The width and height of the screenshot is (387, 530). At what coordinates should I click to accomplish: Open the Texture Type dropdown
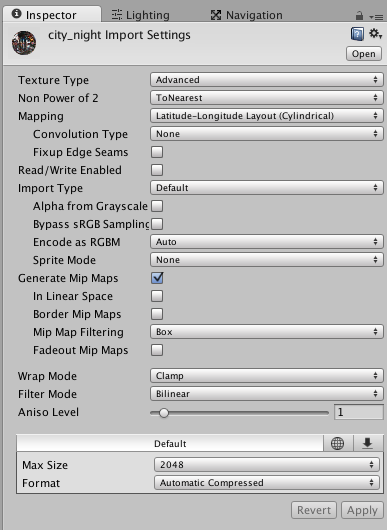pyautogui.click(x=267, y=80)
